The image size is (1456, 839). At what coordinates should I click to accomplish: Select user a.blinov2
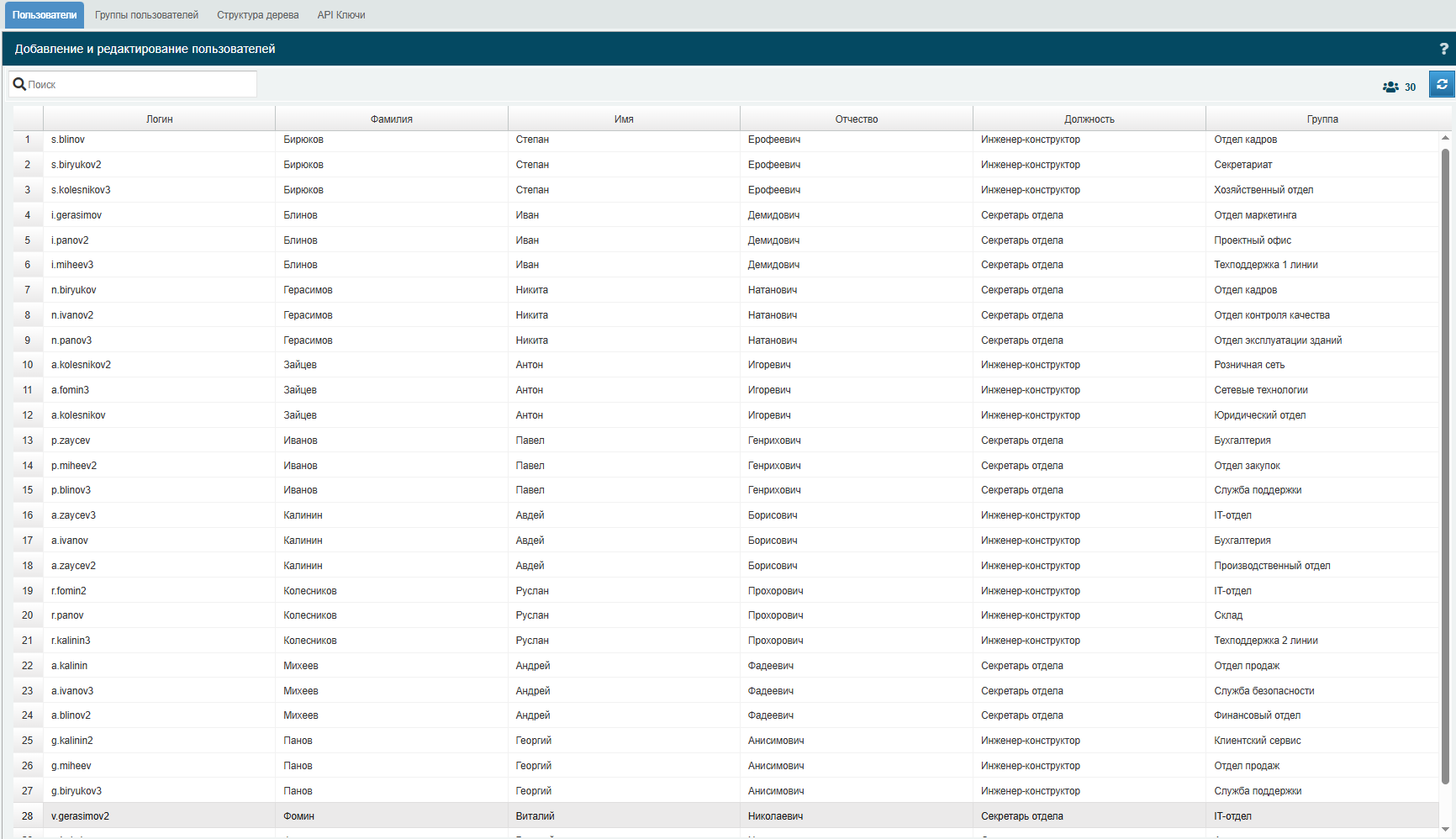(x=71, y=715)
